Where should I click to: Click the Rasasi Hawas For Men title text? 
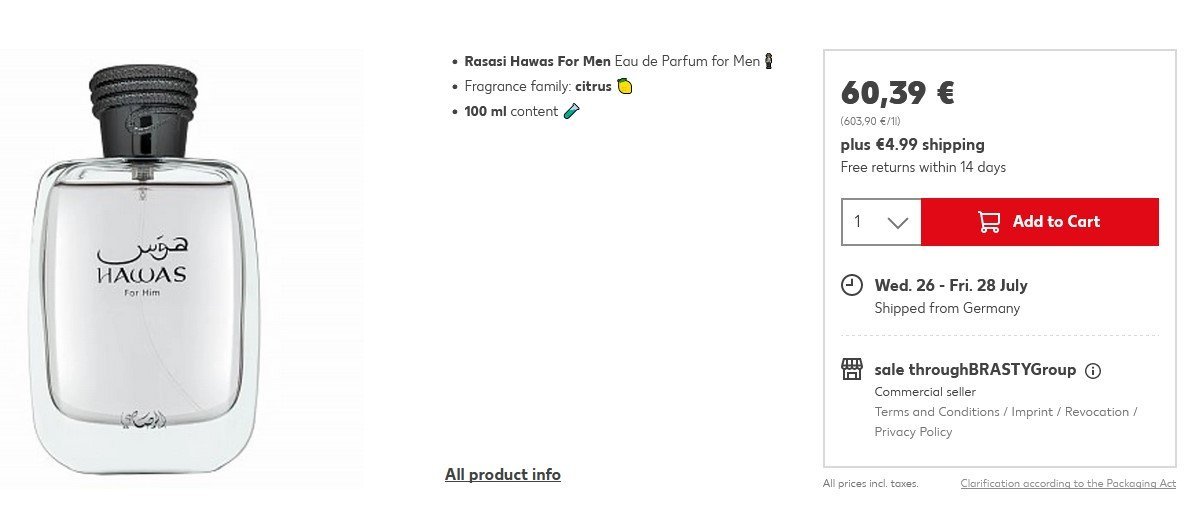[x=538, y=62]
